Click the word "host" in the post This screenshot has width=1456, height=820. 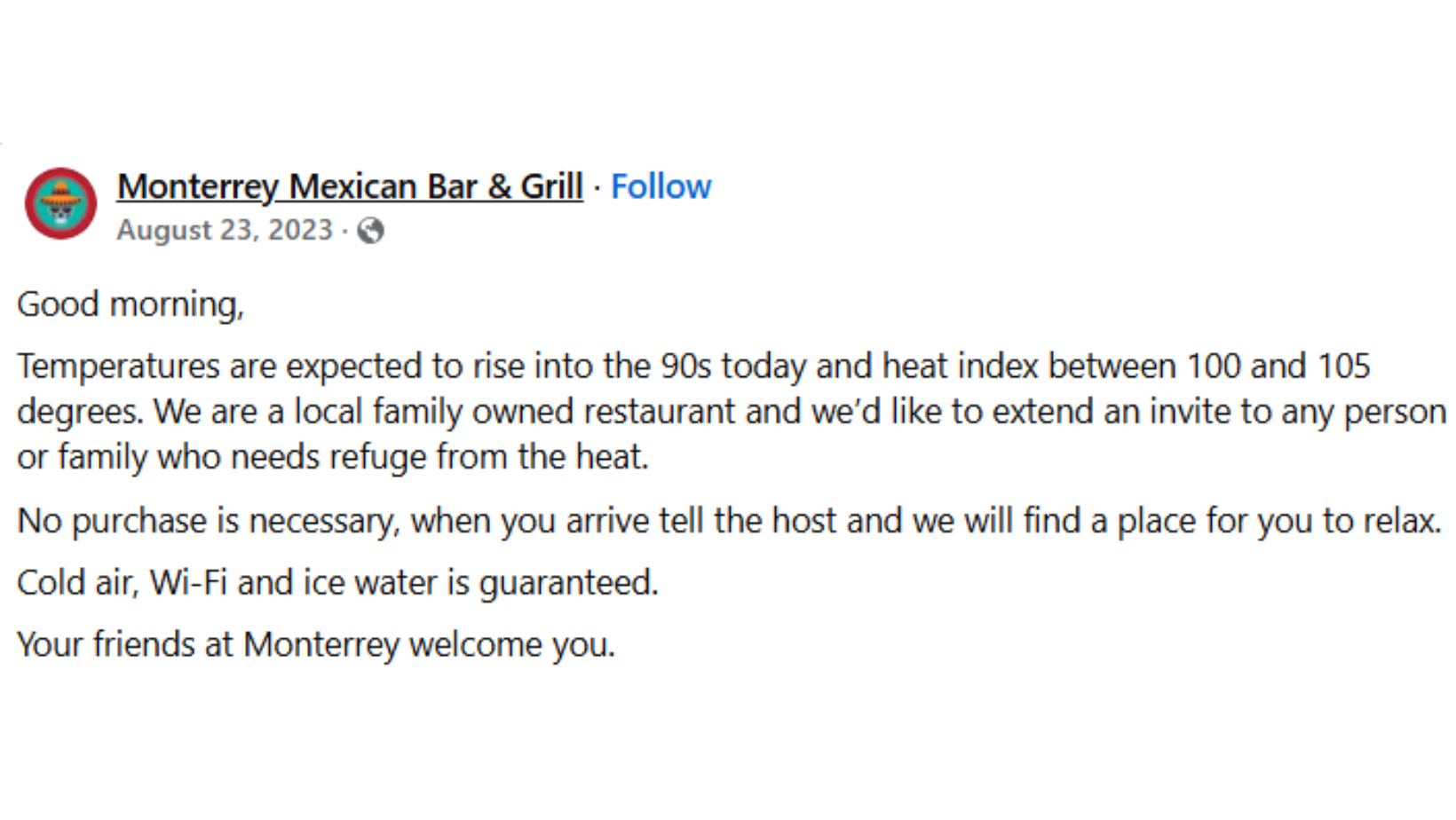(x=803, y=520)
